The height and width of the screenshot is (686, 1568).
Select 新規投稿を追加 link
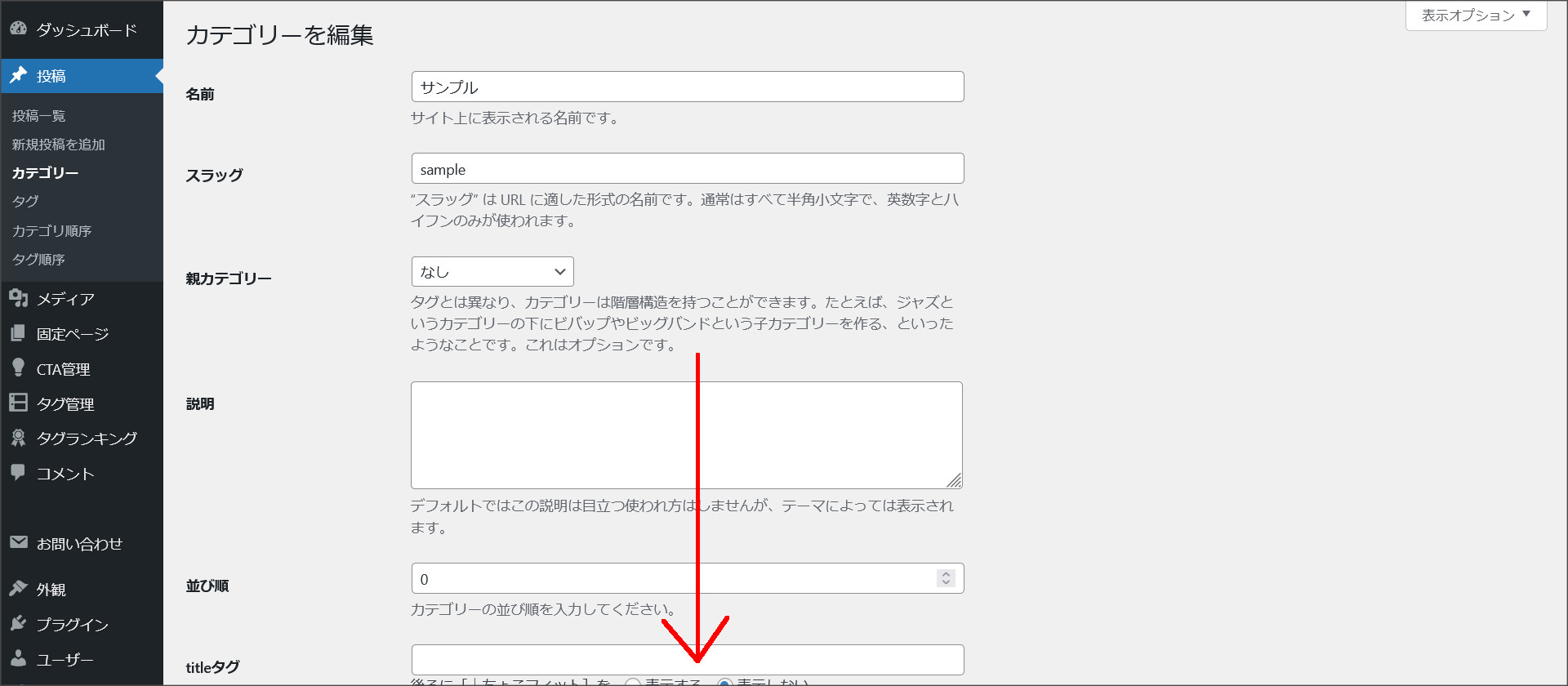coord(58,145)
